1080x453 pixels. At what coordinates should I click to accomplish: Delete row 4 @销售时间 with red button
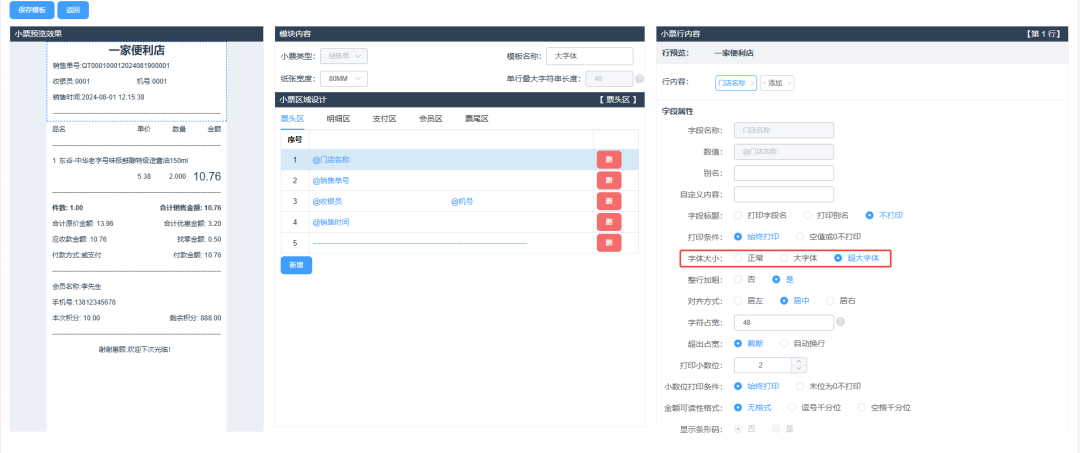(x=608, y=222)
